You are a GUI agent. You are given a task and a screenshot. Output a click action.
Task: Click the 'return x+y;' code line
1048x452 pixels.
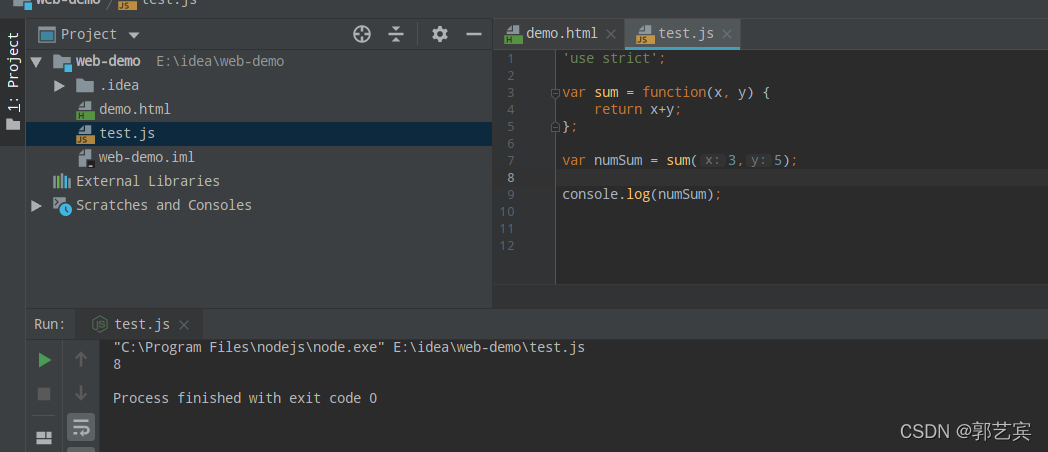point(638,109)
